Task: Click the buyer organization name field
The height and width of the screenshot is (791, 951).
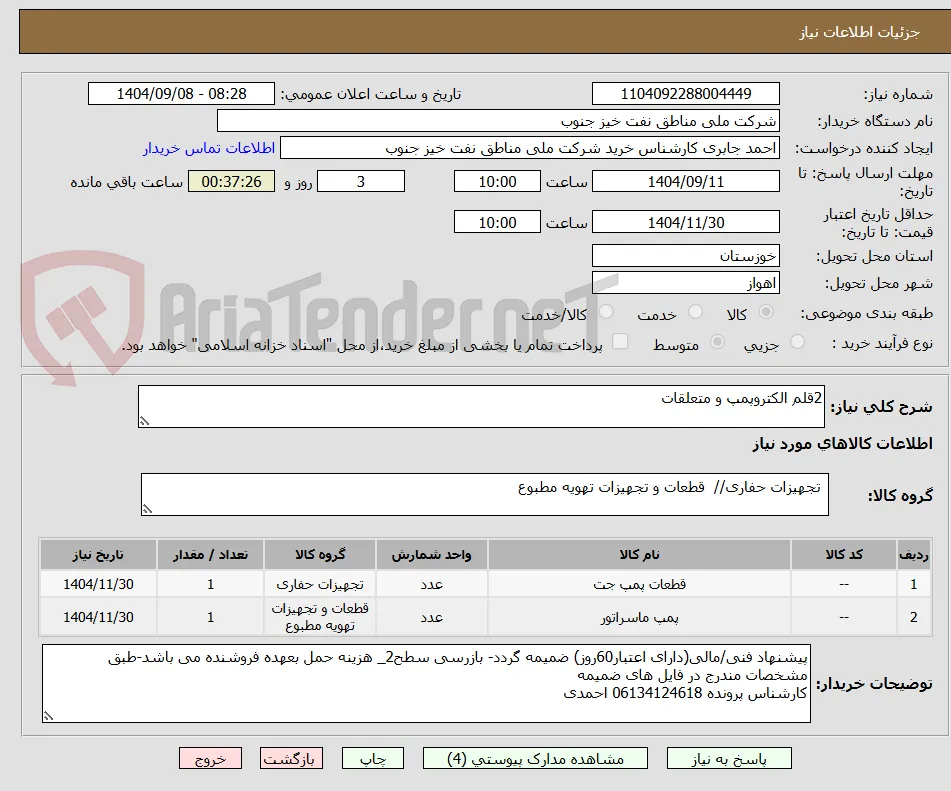Action: [498, 121]
